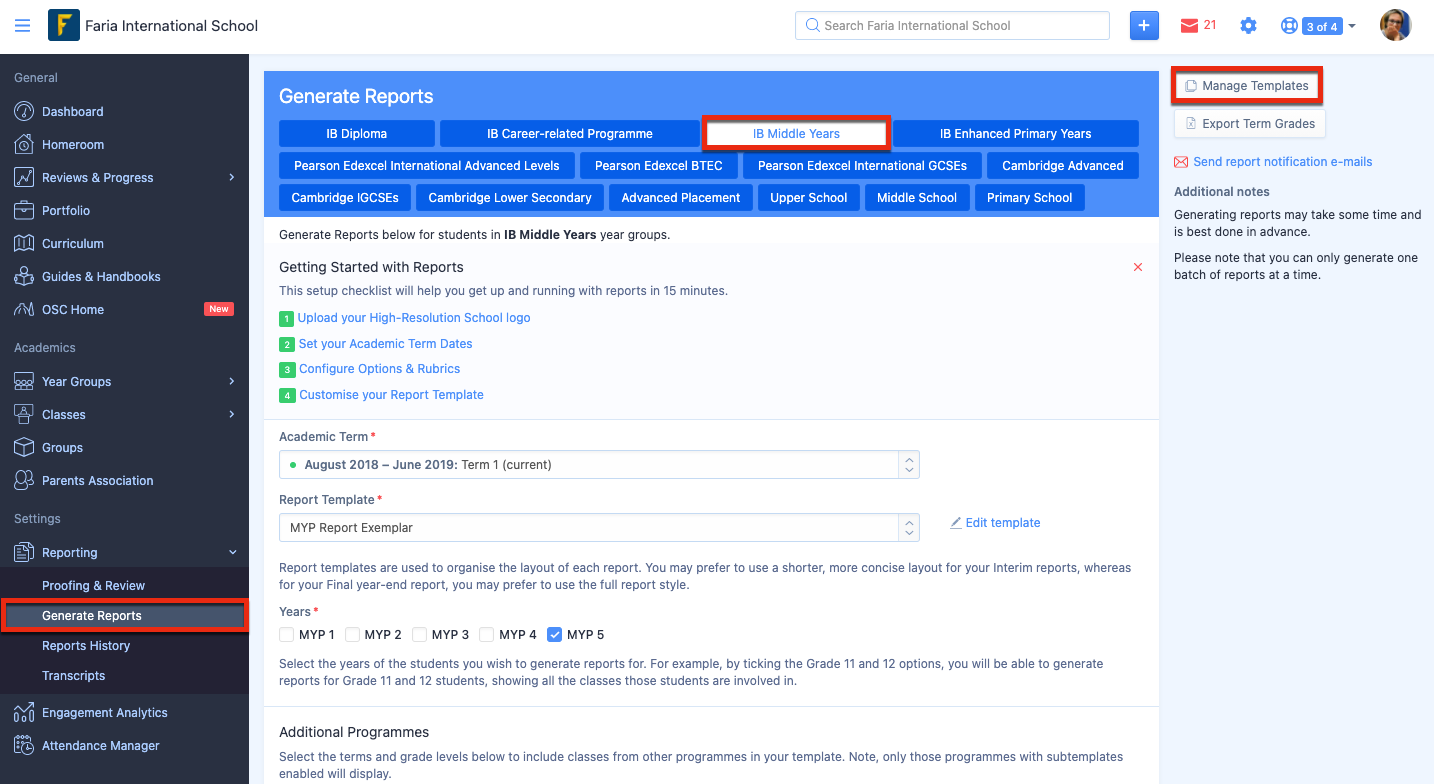Click the Faria school logo
The height and width of the screenshot is (784, 1434).
(64, 25)
